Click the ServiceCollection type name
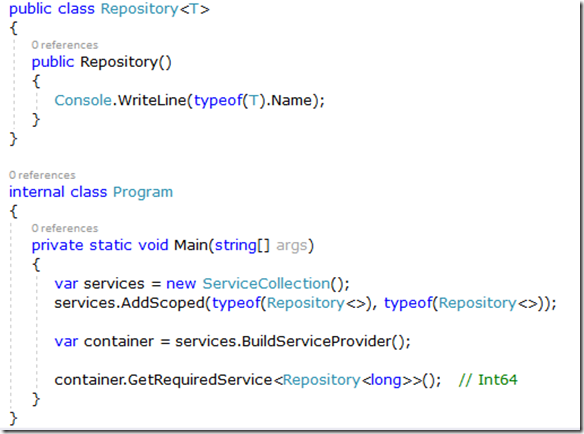 [x=266, y=284]
